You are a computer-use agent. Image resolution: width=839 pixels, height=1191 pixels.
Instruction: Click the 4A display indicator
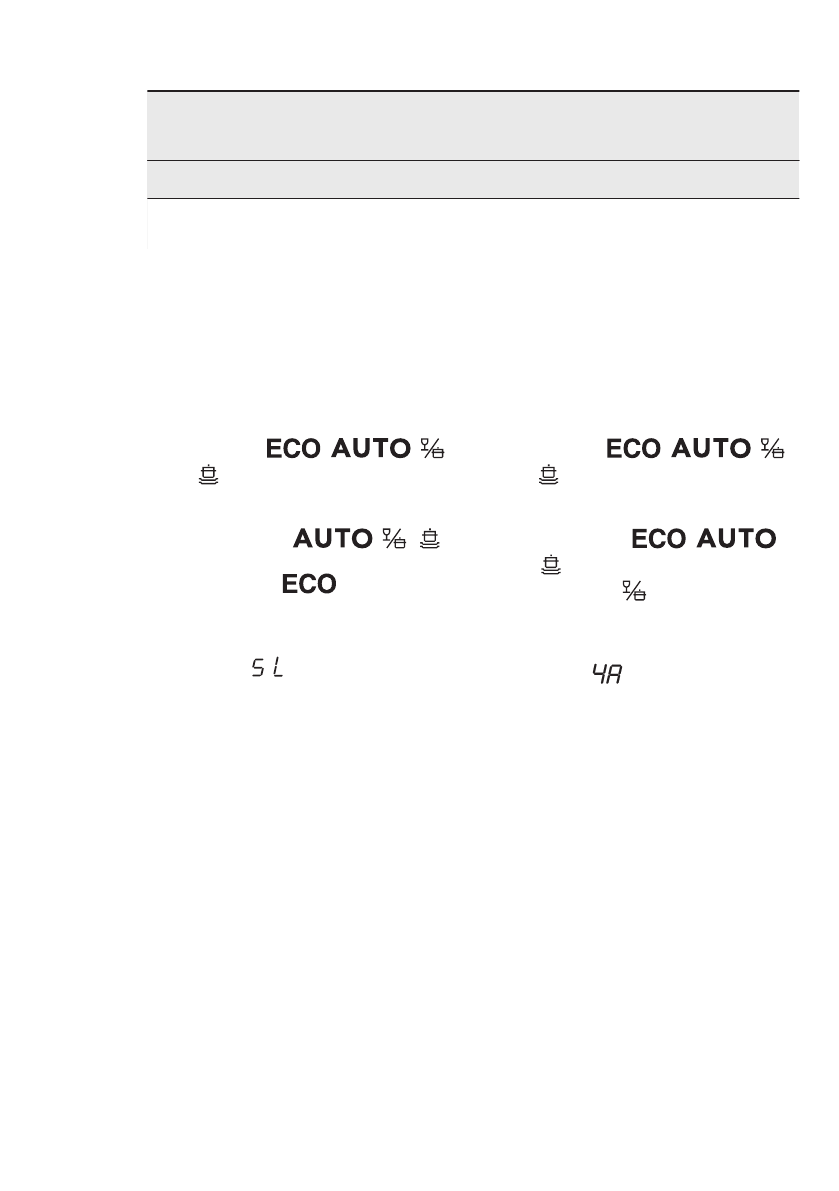(607, 674)
